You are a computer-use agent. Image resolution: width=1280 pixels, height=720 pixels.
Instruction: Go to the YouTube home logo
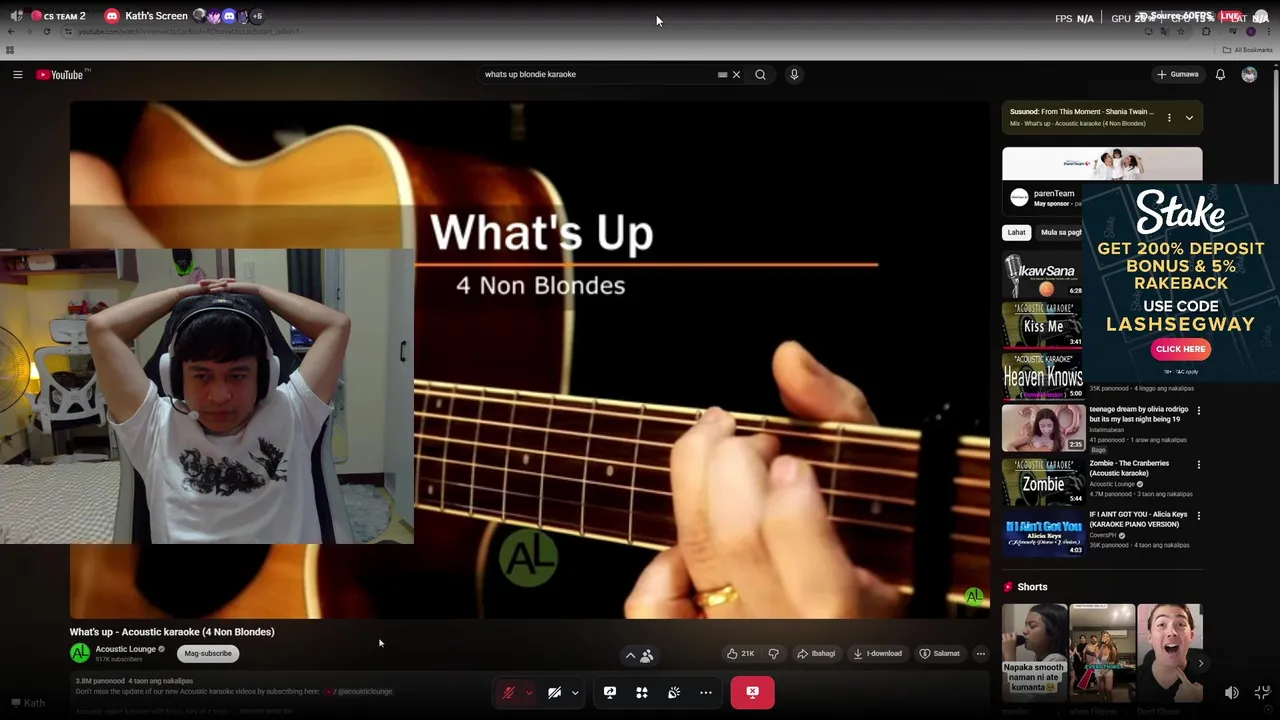(x=60, y=75)
